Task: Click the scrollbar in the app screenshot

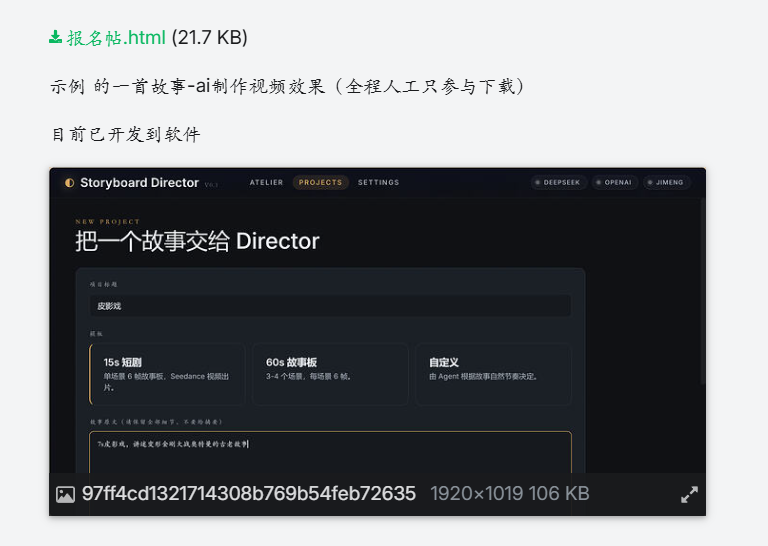Action: click(703, 291)
